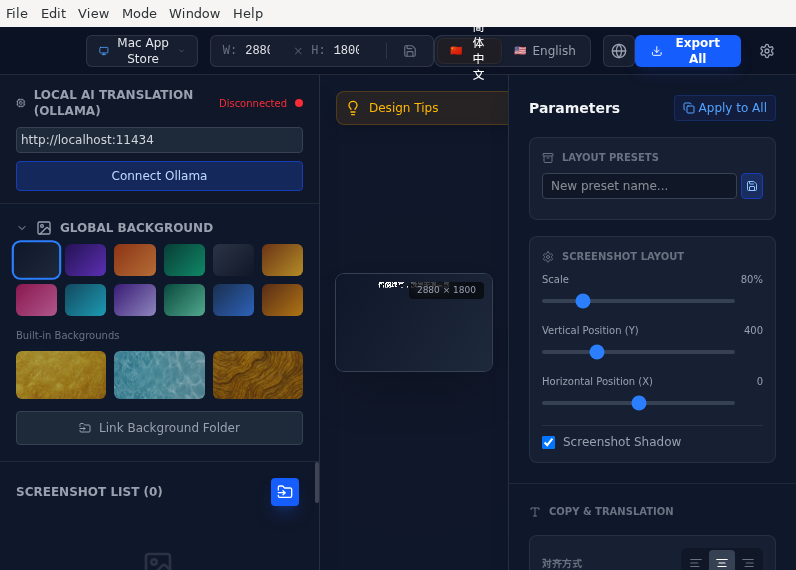The image size is (796, 570).
Task: Click the Layout Presets archive icon
Action: (548, 158)
